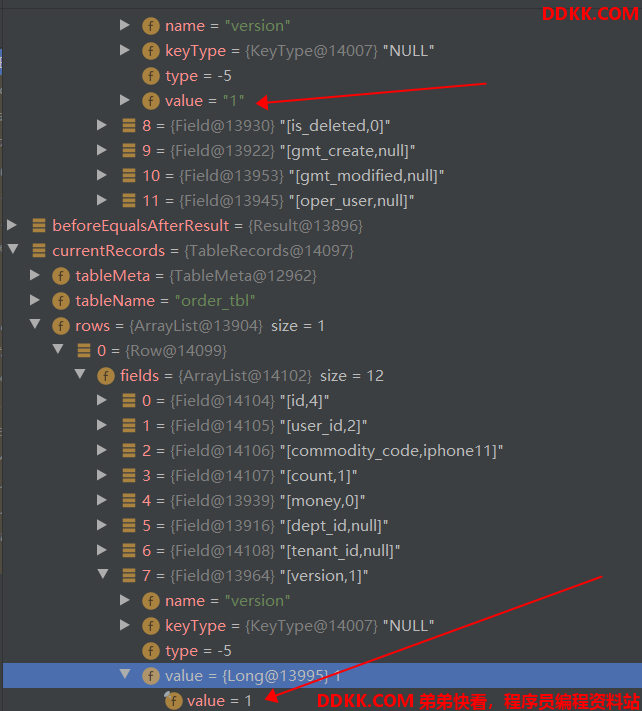This screenshot has width=642, height=711.
Task: Select the {TableMeta@12962} value
Action: (x=243, y=276)
